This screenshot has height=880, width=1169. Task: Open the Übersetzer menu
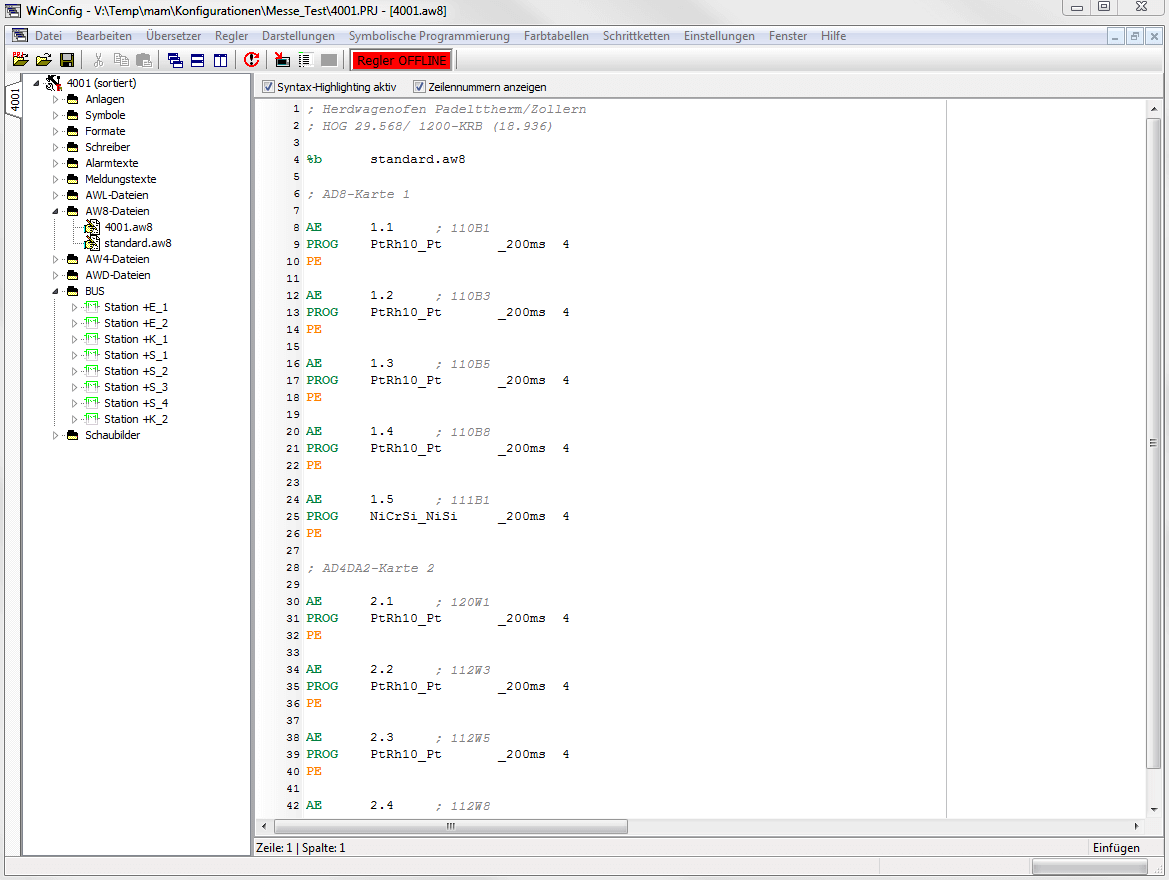[x=174, y=36]
